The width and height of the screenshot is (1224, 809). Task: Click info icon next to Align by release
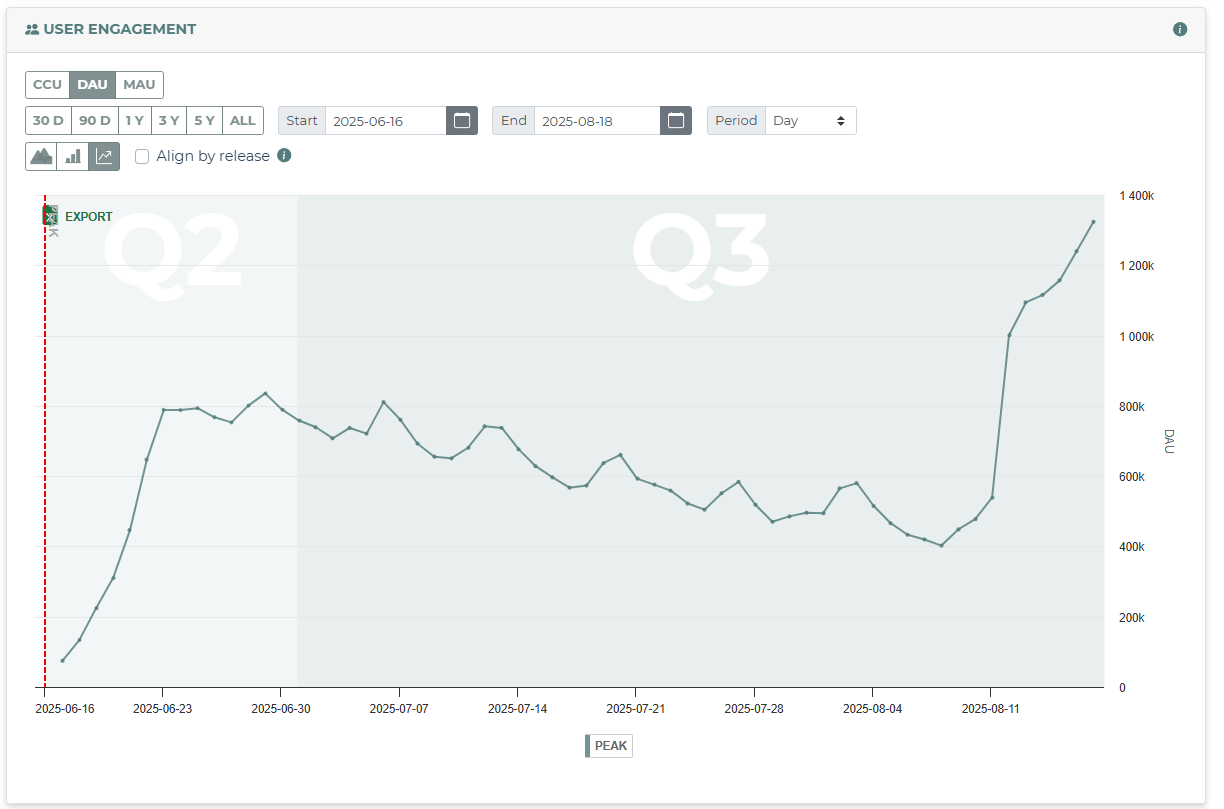(x=284, y=155)
